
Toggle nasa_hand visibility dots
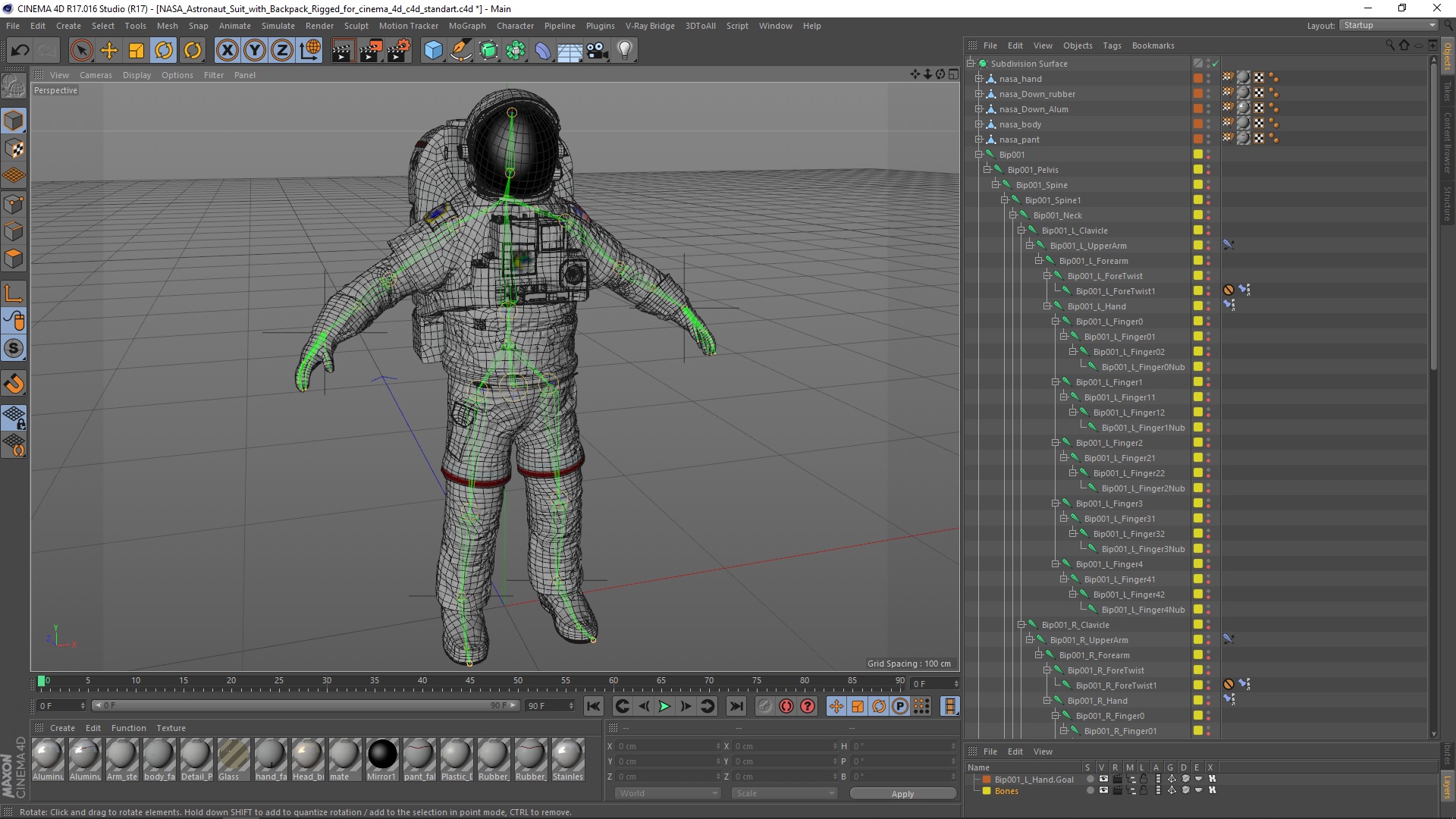click(x=1209, y=79)
